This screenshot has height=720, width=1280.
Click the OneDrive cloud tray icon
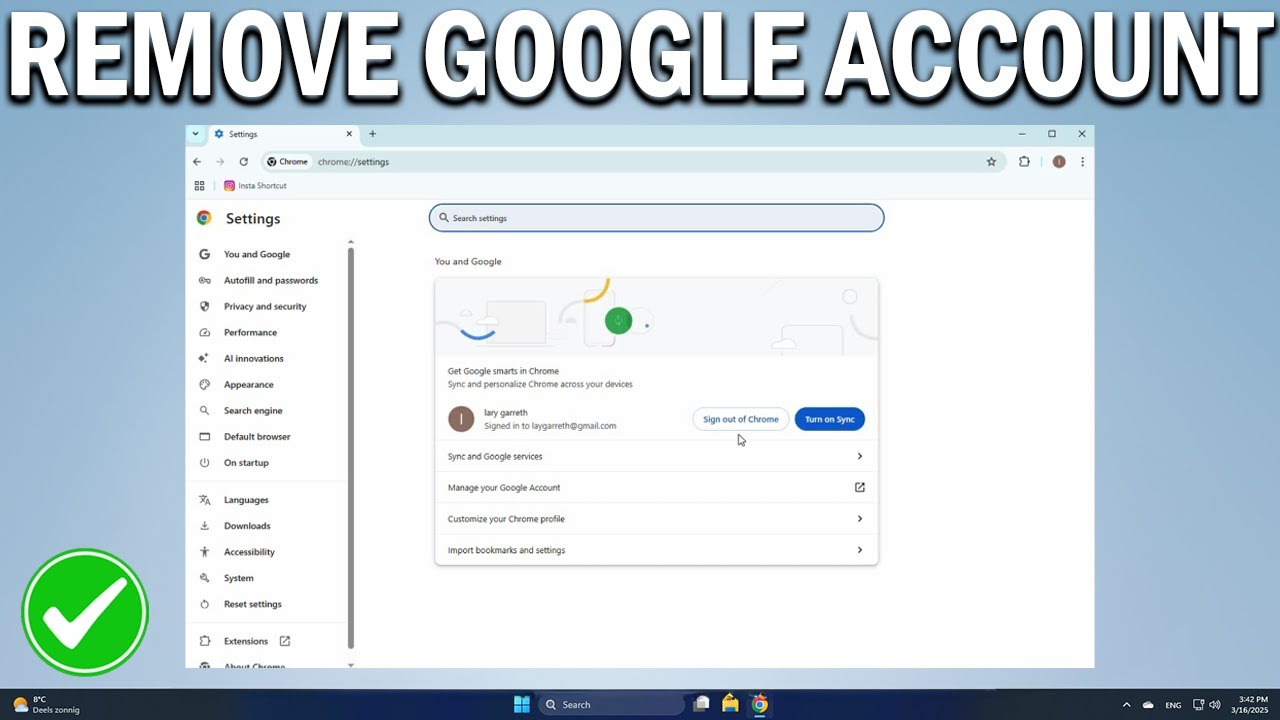pos(1148,705)
